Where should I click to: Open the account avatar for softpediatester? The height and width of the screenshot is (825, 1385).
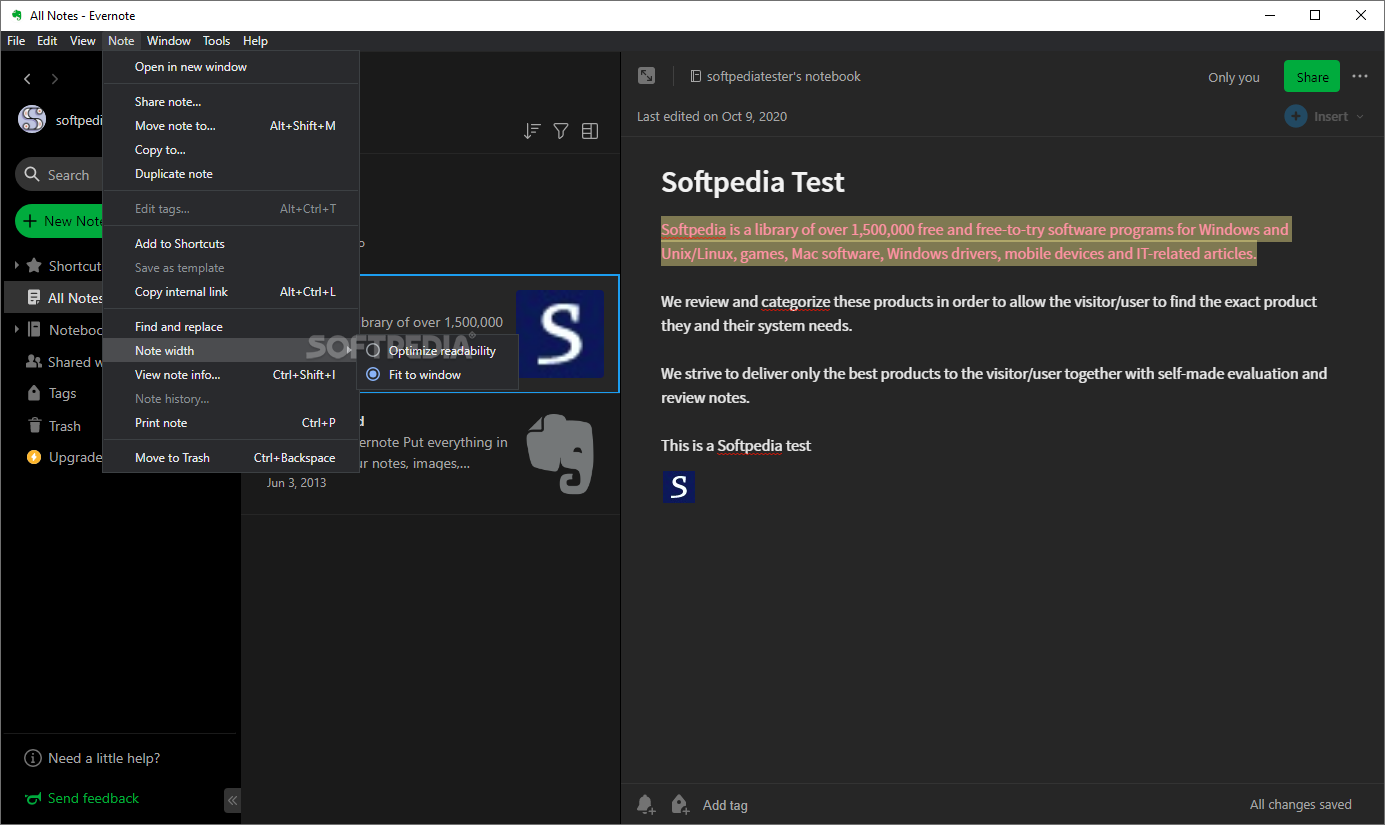(32, 119)
